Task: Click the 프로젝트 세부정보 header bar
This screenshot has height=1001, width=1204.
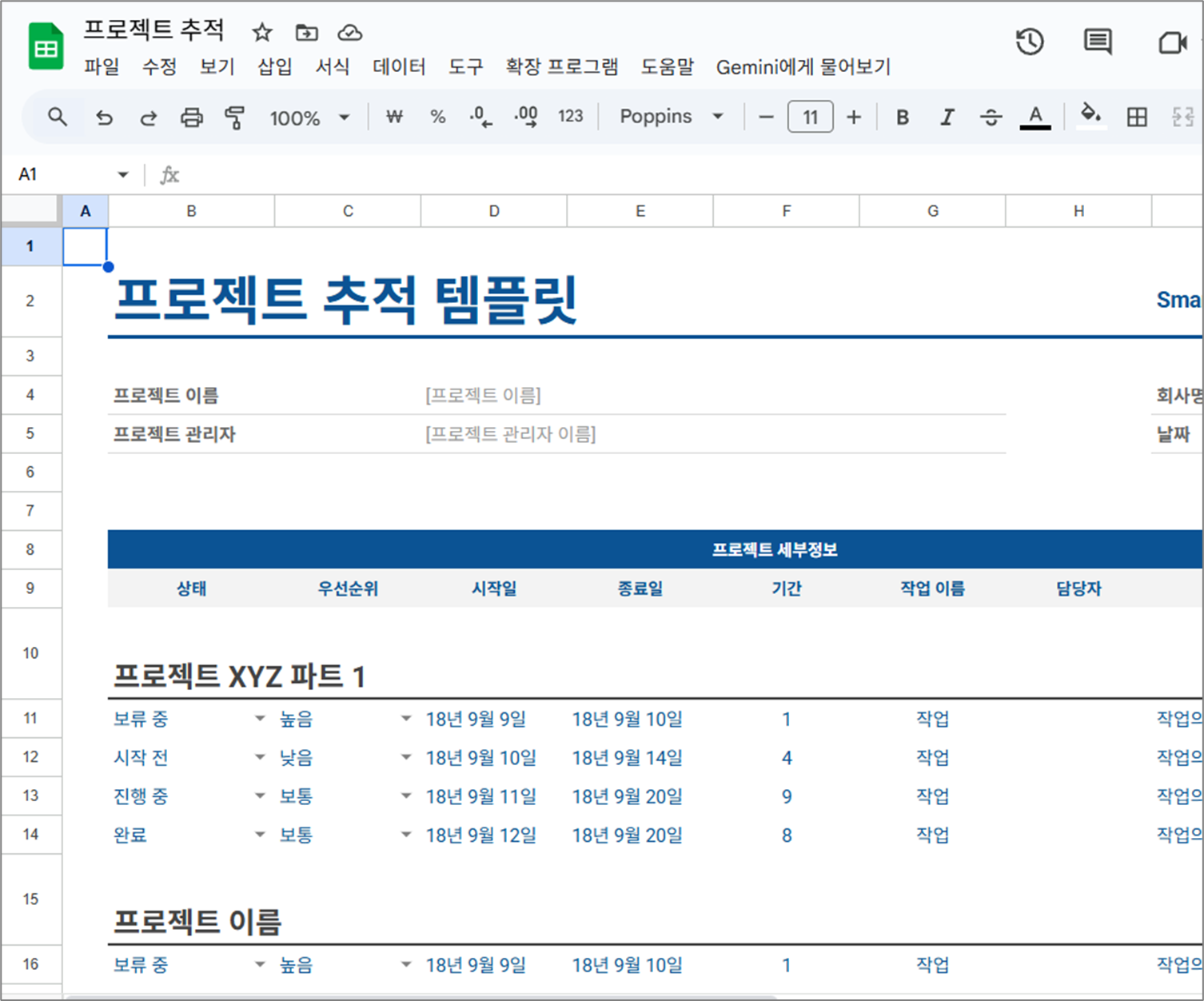Action: point(656,549)
